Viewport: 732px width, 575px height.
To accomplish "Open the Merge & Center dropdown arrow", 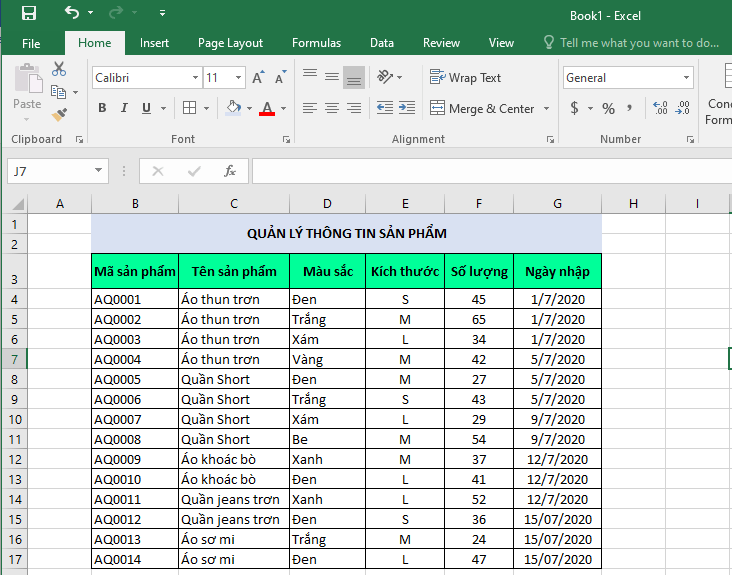I will [546, 109].
